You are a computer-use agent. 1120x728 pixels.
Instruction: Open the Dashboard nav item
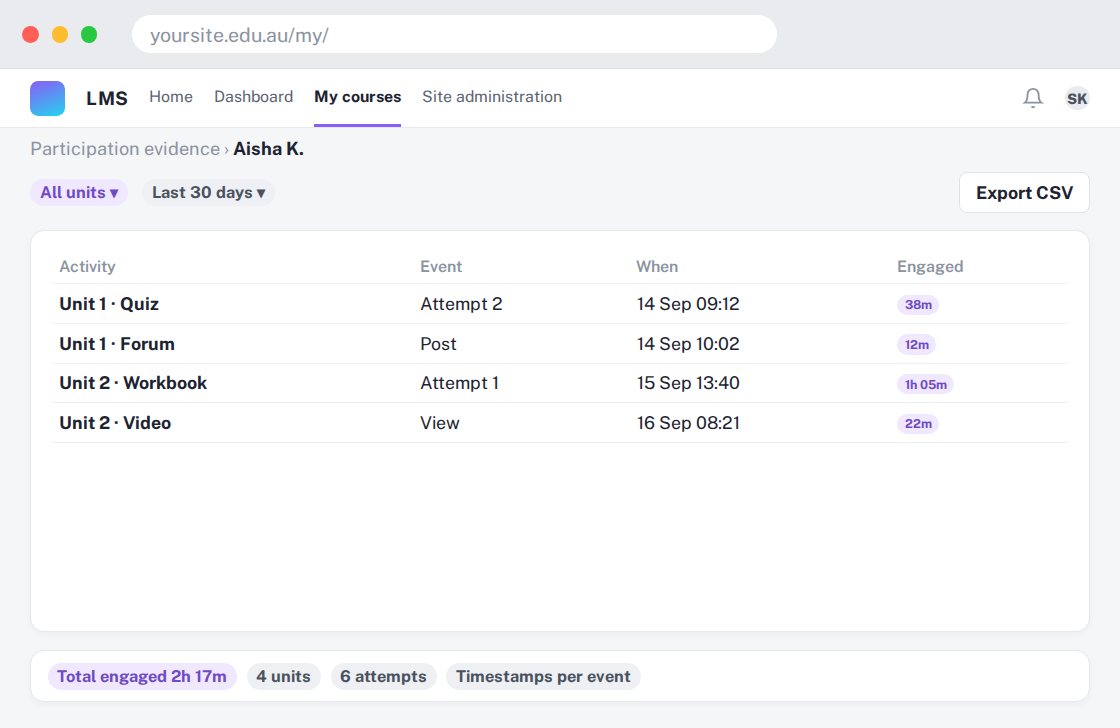pyautogui.click(x=254, y=96)
